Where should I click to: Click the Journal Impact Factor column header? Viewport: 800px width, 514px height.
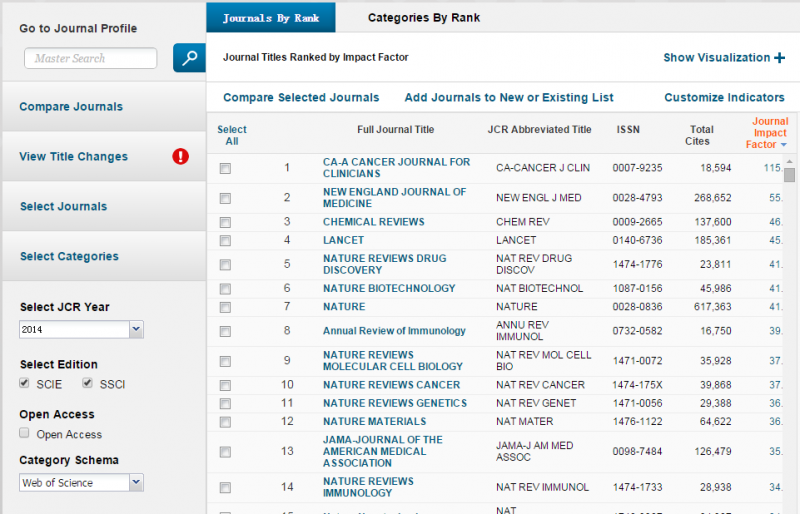click(x=767, y=133)
